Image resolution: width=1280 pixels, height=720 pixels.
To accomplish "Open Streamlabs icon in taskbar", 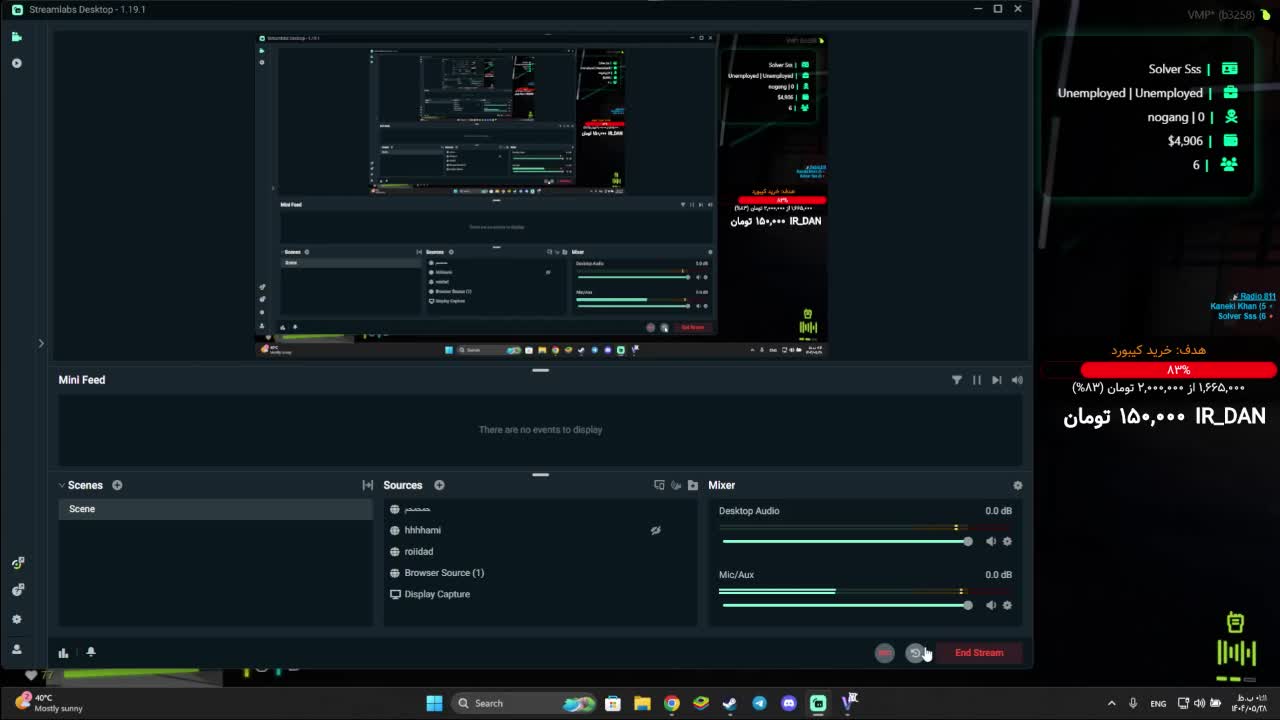I will [818, 703].
